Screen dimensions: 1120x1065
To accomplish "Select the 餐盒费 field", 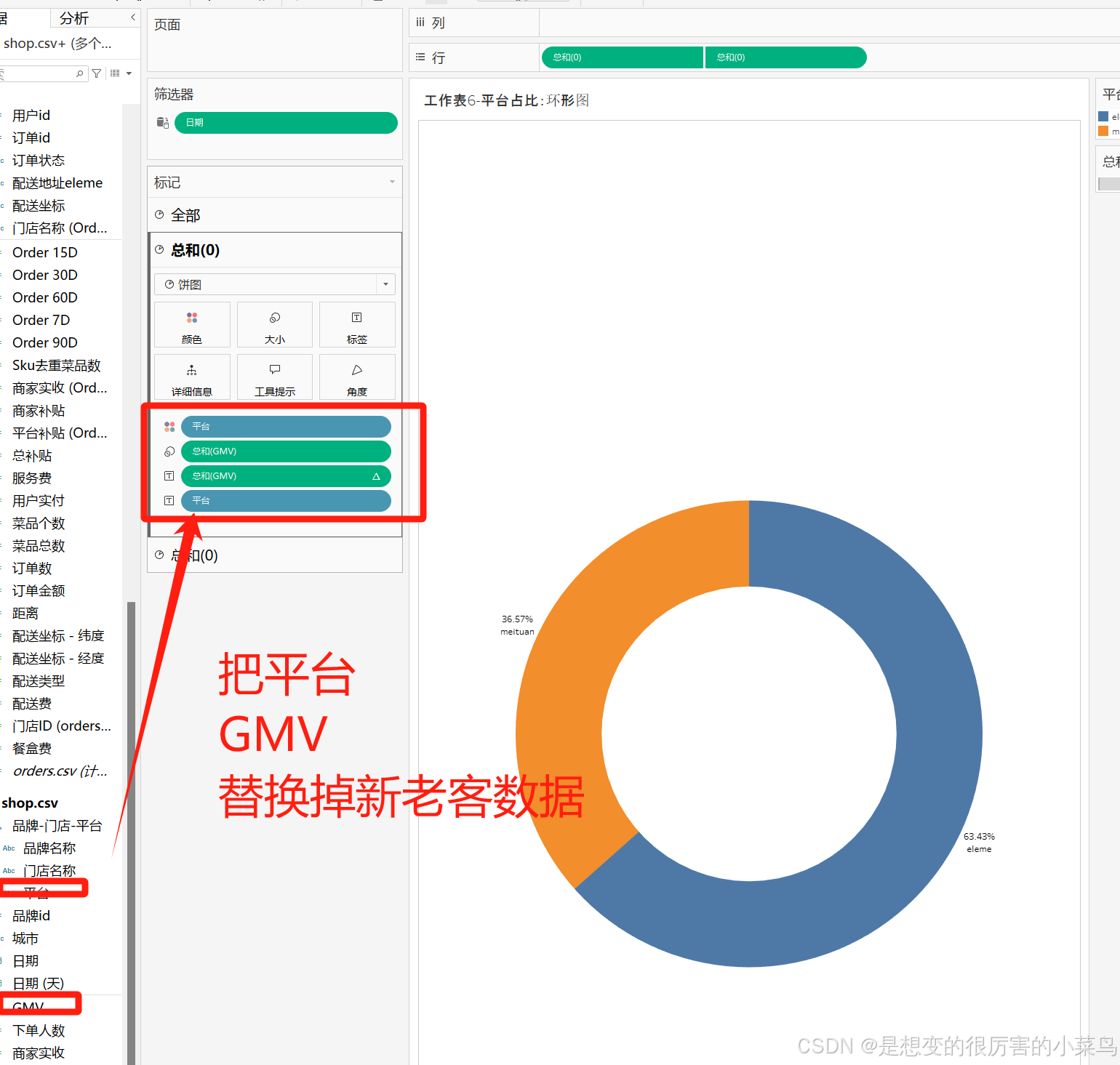I will click(32, 749).
